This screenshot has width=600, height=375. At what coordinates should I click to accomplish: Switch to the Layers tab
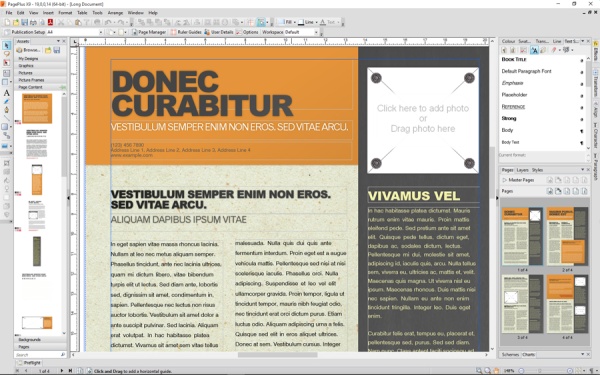tap(522, 170)
